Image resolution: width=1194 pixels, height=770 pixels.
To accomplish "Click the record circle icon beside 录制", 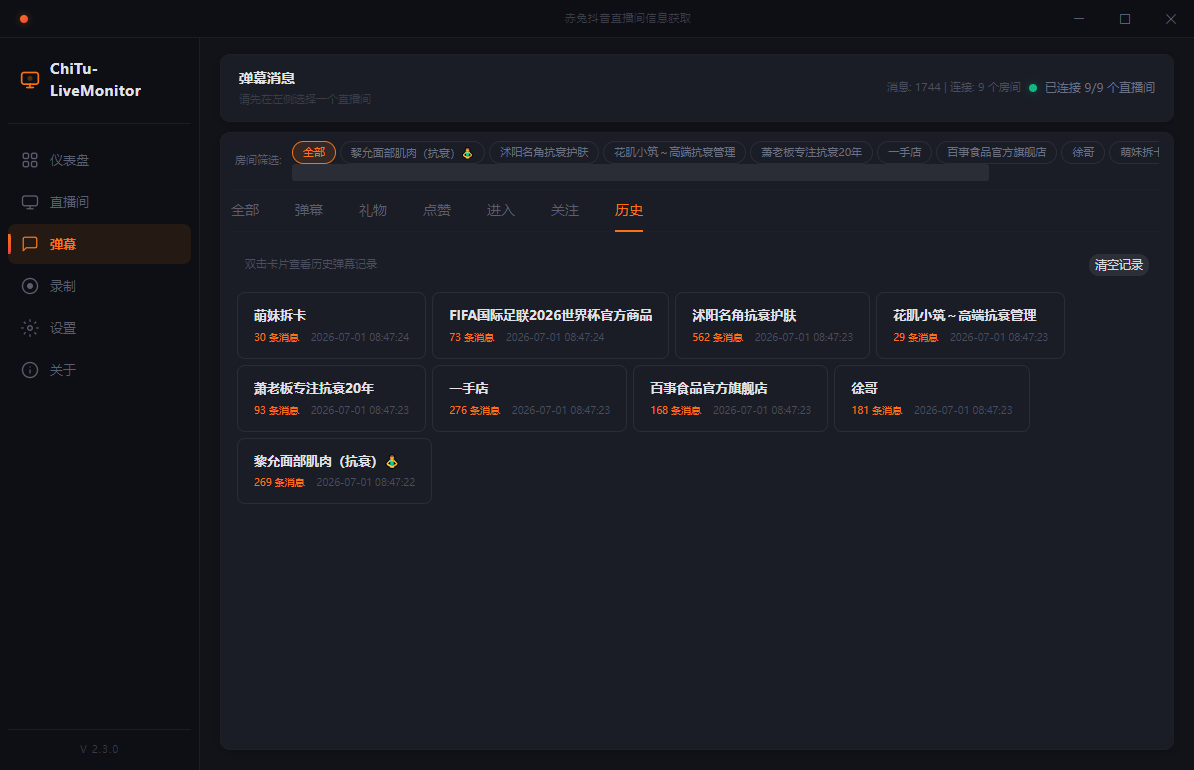I will coord(30,286).
